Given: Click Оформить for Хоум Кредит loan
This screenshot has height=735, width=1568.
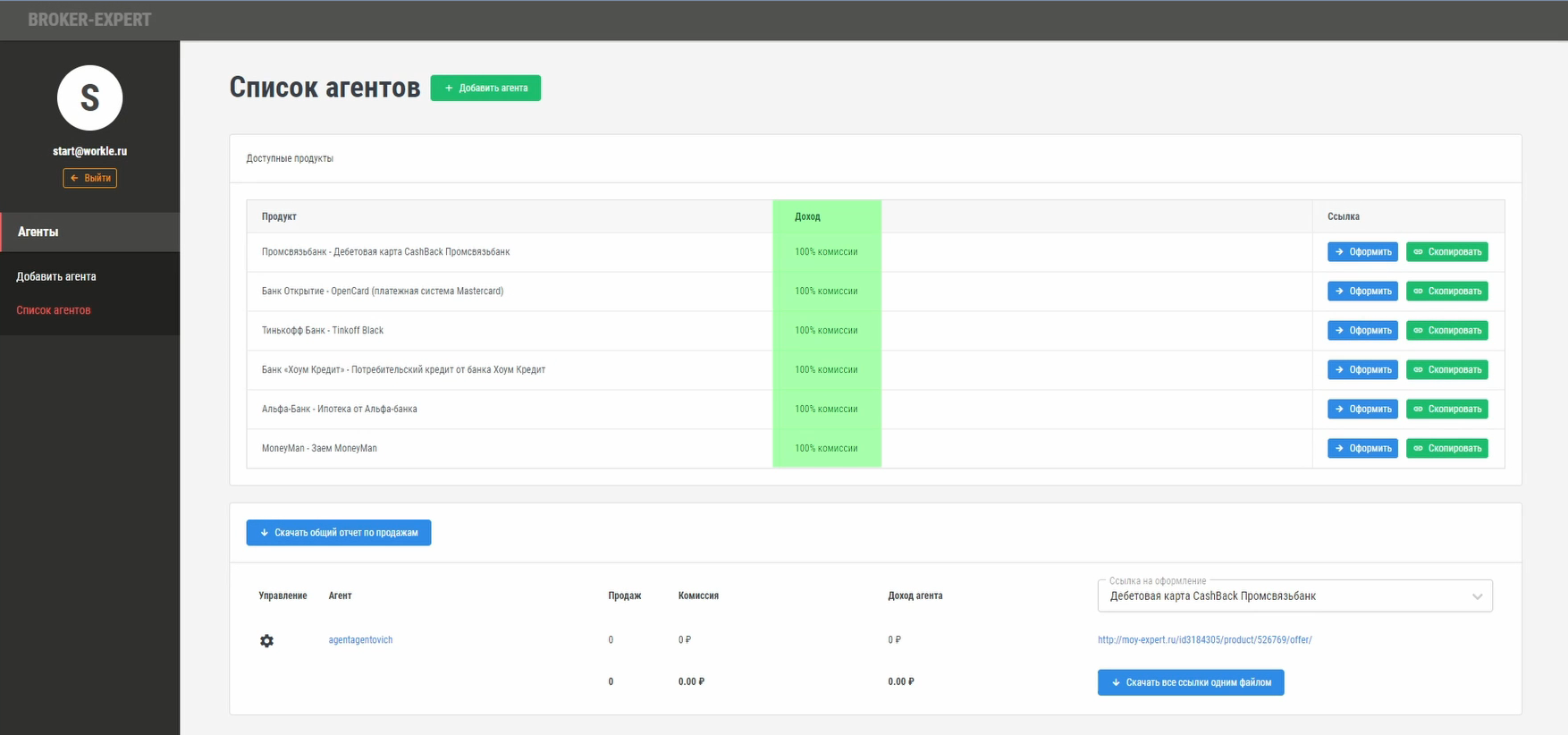Looking at the screenshot, I should [x=1362, y=370].
